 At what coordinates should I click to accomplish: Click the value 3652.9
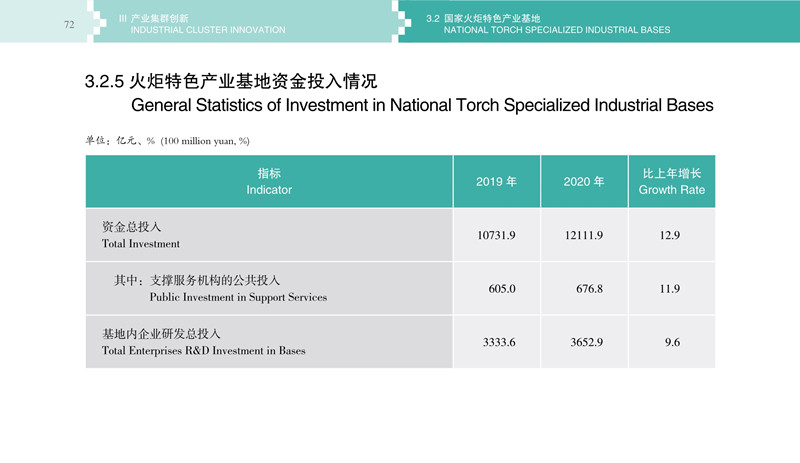[x=587, y=343]
